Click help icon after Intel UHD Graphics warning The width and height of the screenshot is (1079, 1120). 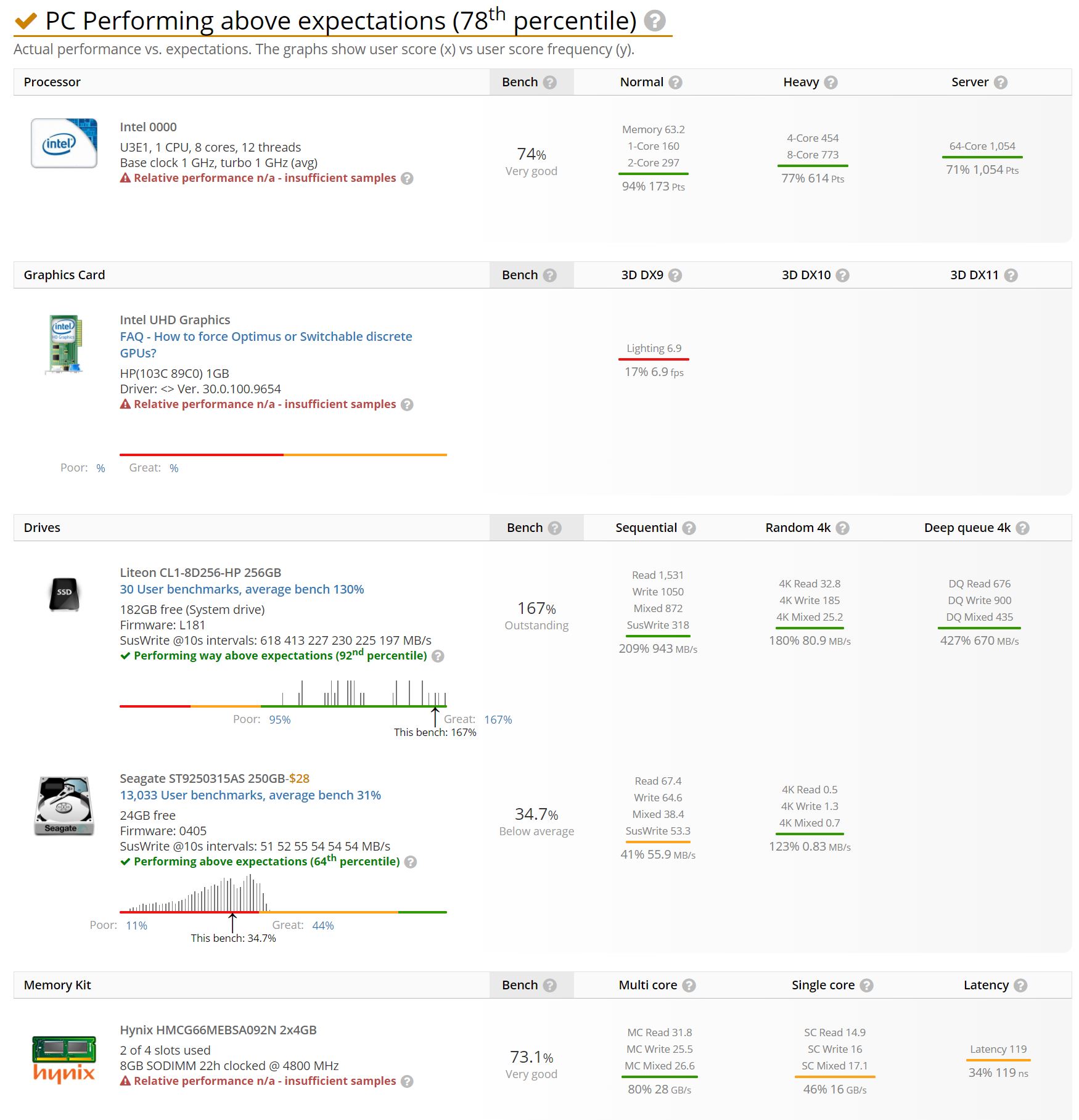pos(407,405)
